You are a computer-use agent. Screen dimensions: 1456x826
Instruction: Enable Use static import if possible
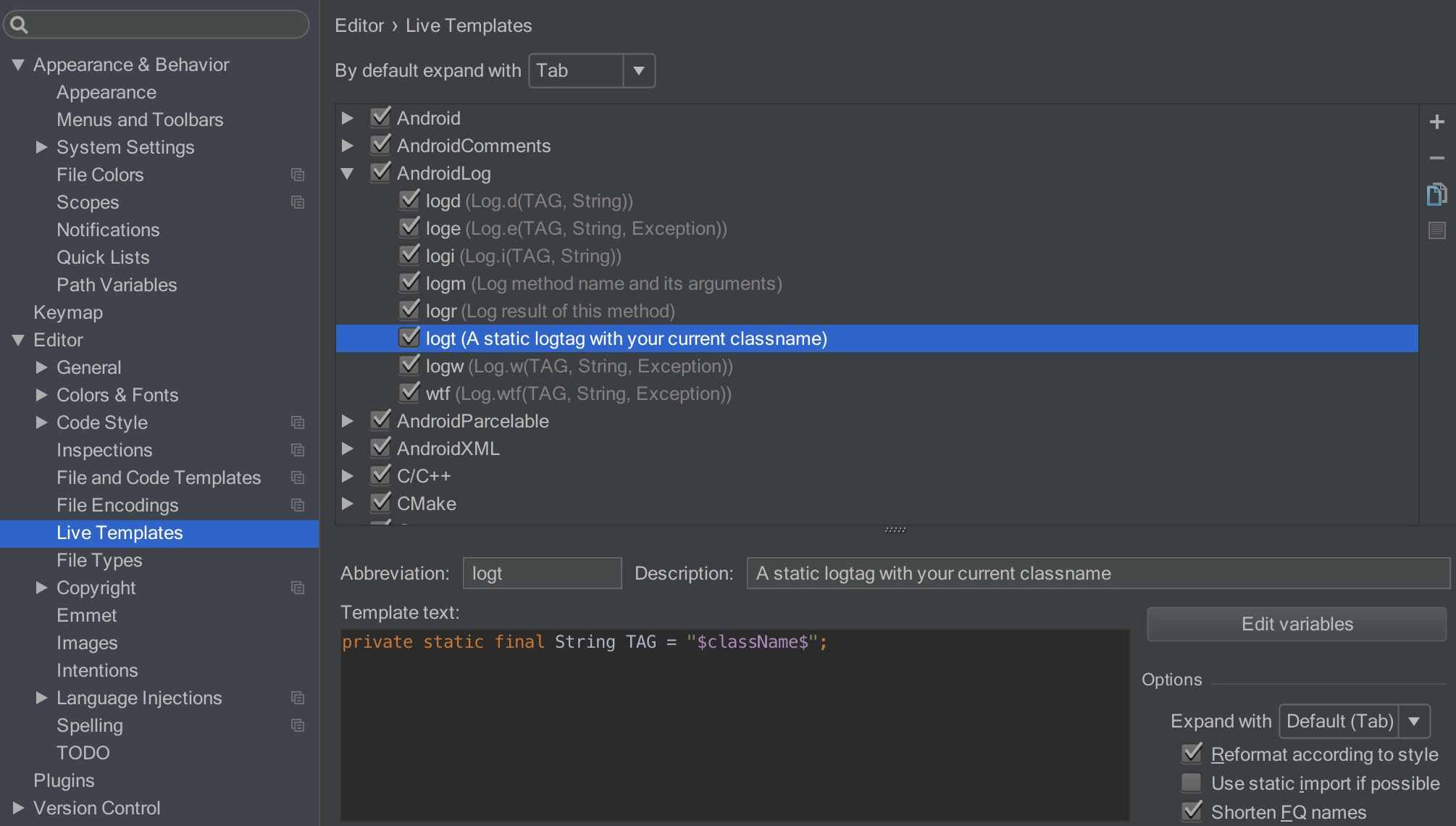point(1192,783)
